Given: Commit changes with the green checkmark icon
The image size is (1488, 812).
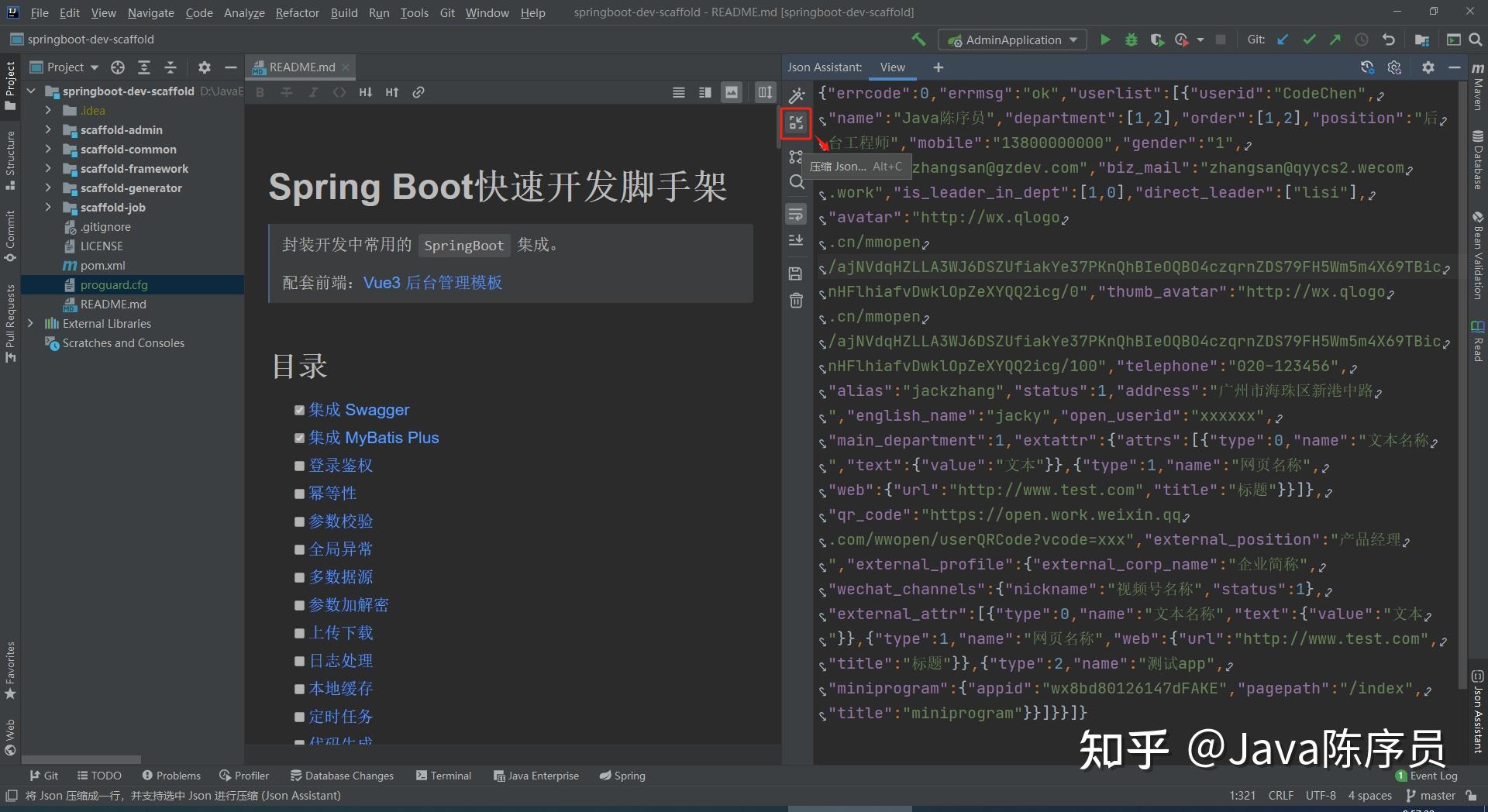Looking at the screenshot, I should pos(1309,40).
